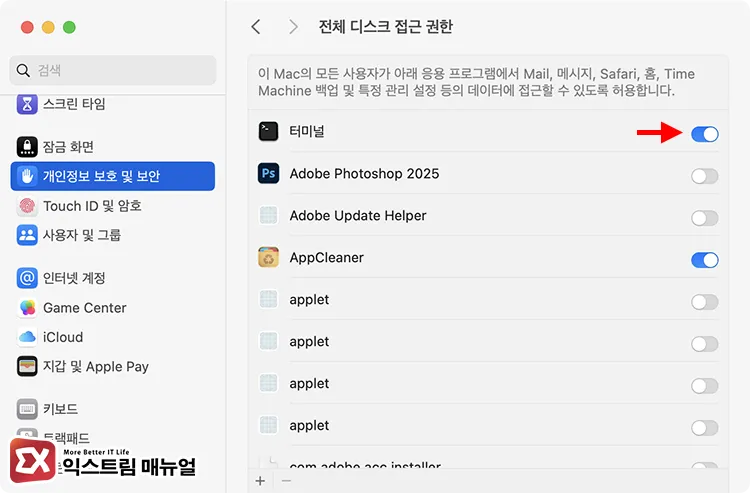Viewport: 750px width, 493px height.
Task: Toggle Full Disk Access for 터미널
Action: click(705, 134)
